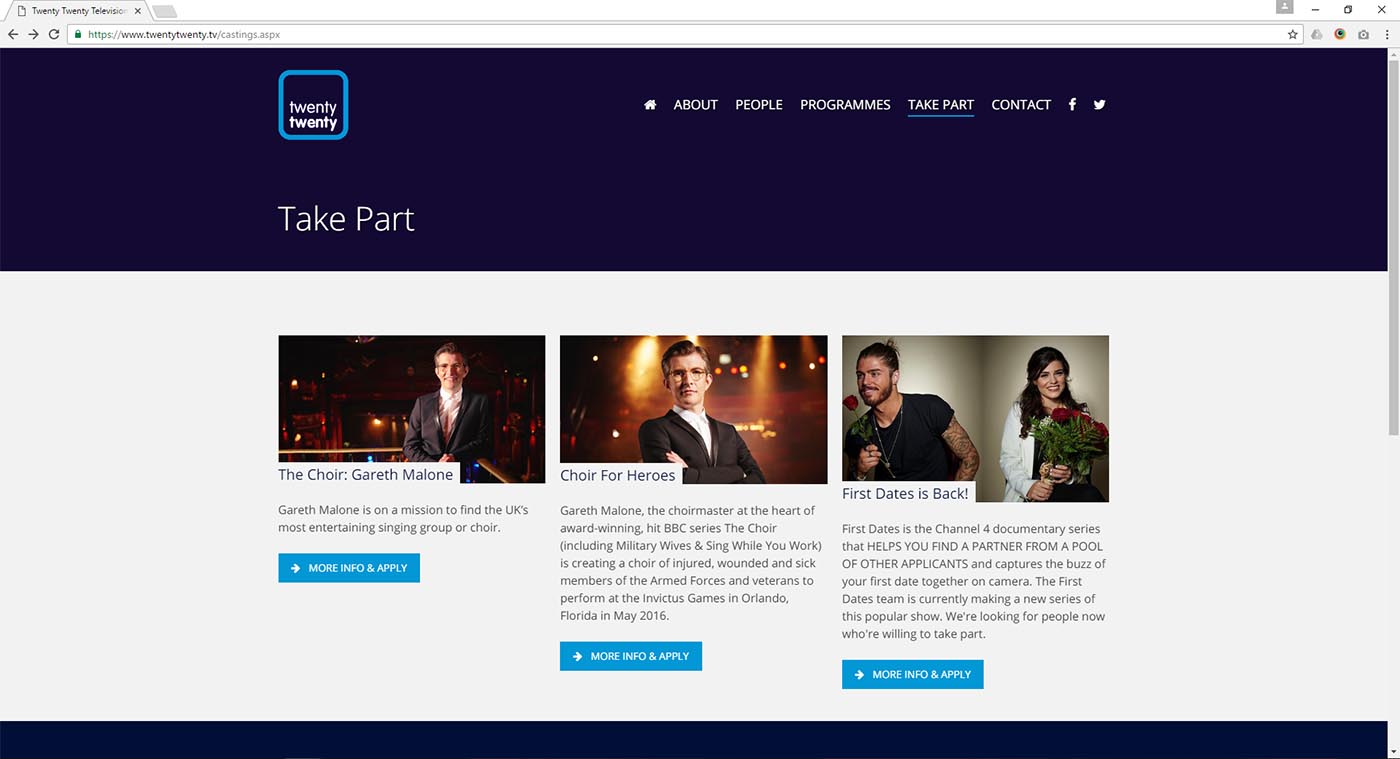Go to the Home icon in navigation
The image size is (1400, 759).
650,105
